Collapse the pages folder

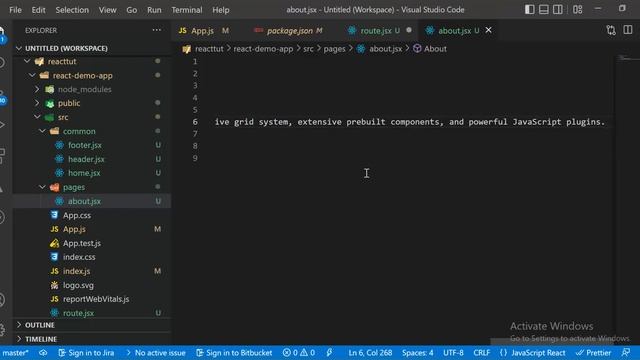42,187
